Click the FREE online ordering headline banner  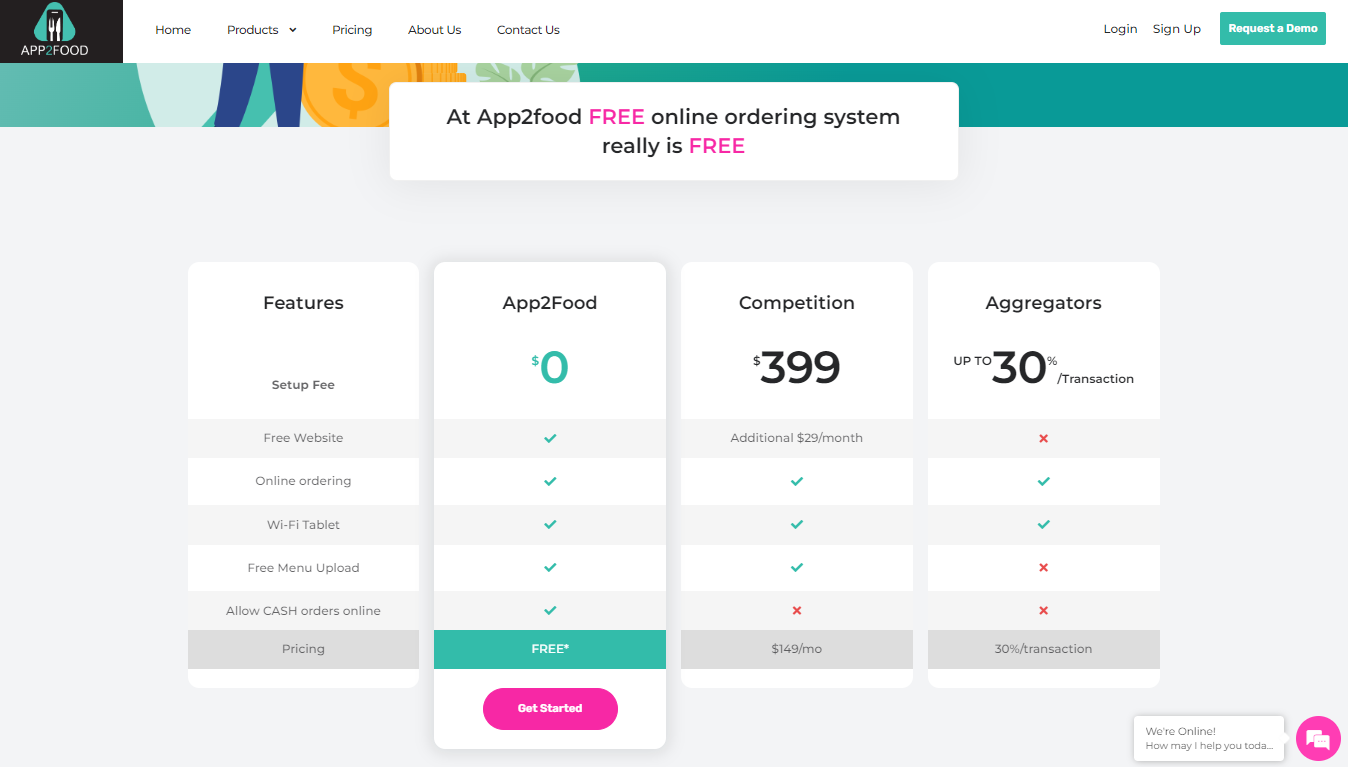click(674, 131)
